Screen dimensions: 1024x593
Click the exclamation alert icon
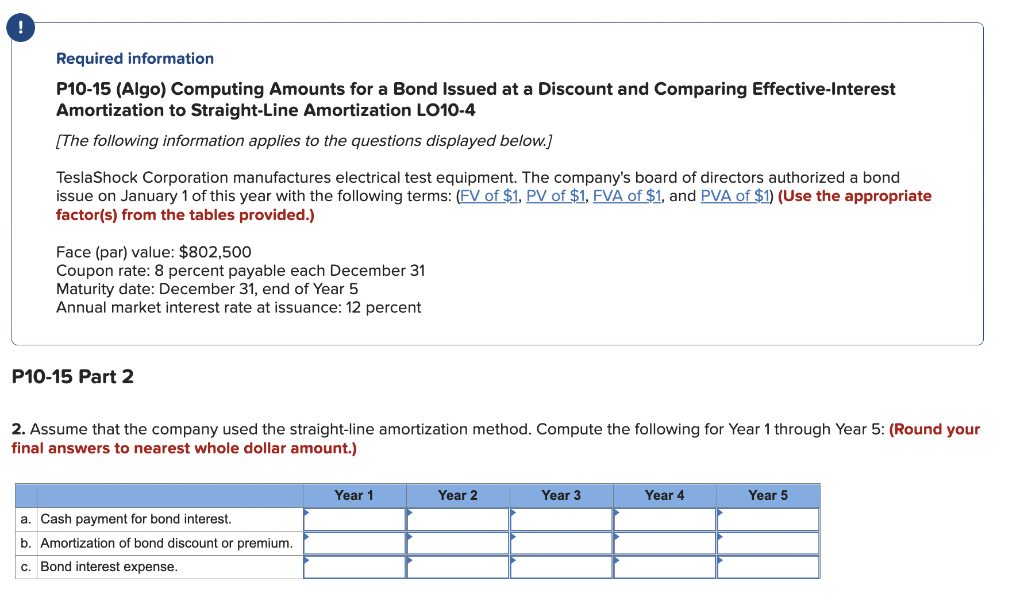pyautogui.click(x=20, y=27)
